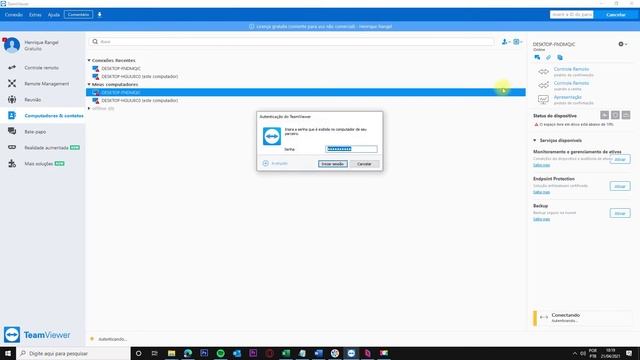This screenshot has height=360, width=640.
Task: Open the Controle remoto sidebar section
Action: [42, 68]
